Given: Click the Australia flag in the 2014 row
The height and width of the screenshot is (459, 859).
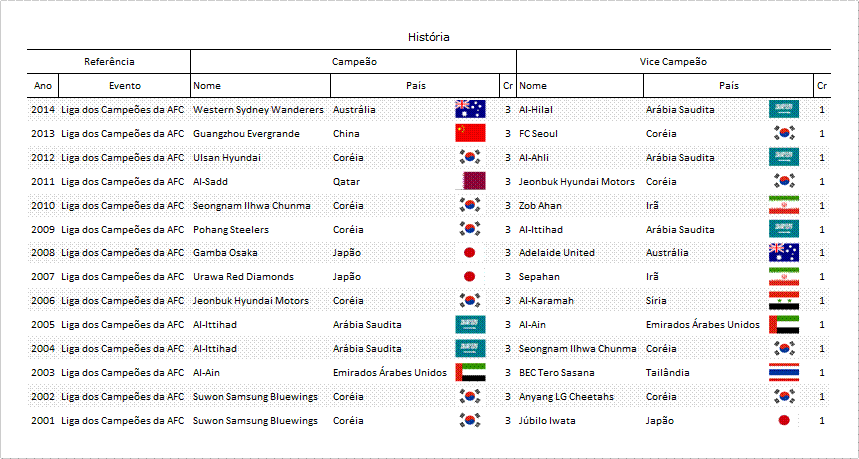Looking at the screenshot, I should point(470,109).
